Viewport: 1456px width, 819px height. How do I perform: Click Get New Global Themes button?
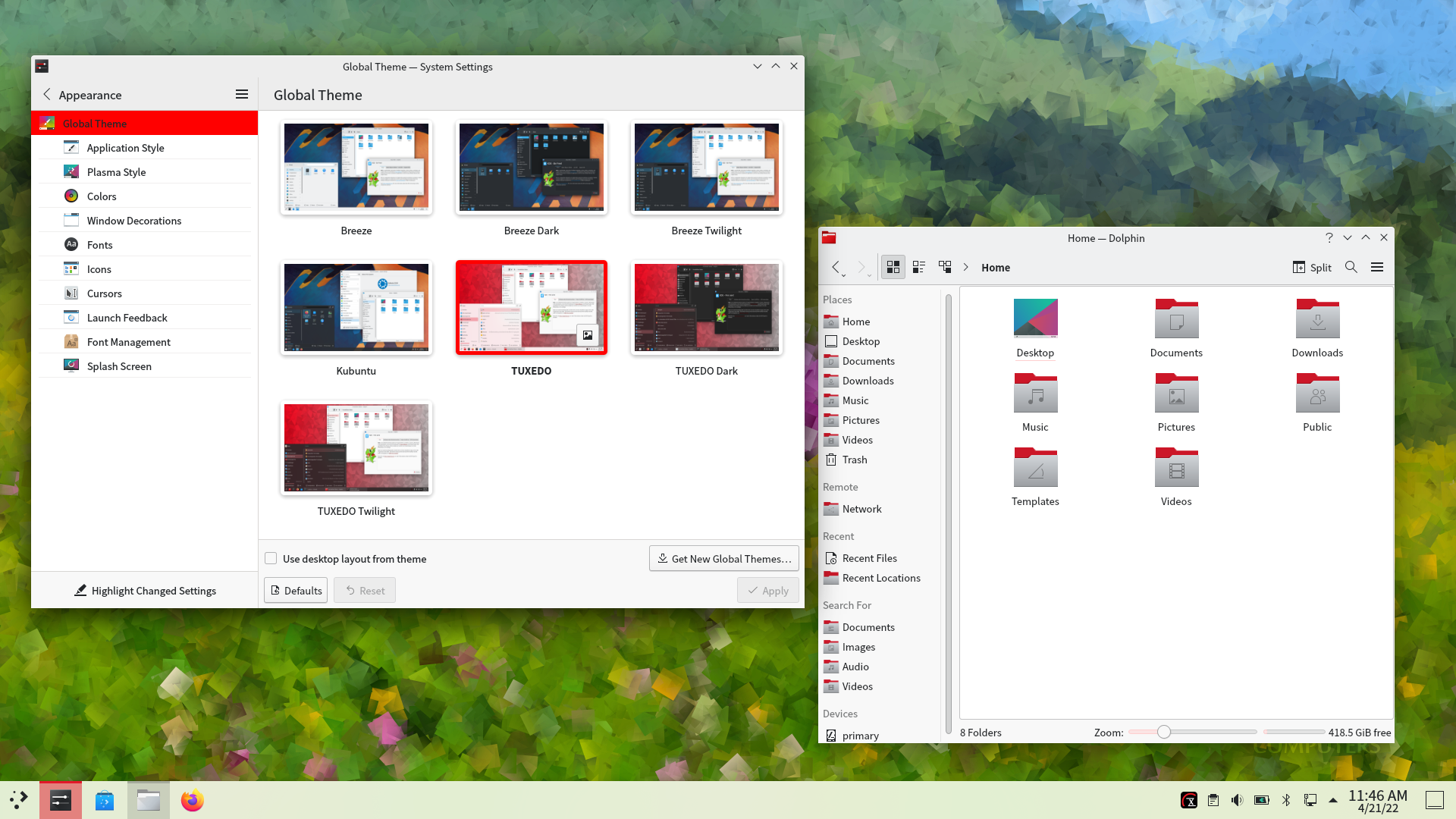pos(724,558)
